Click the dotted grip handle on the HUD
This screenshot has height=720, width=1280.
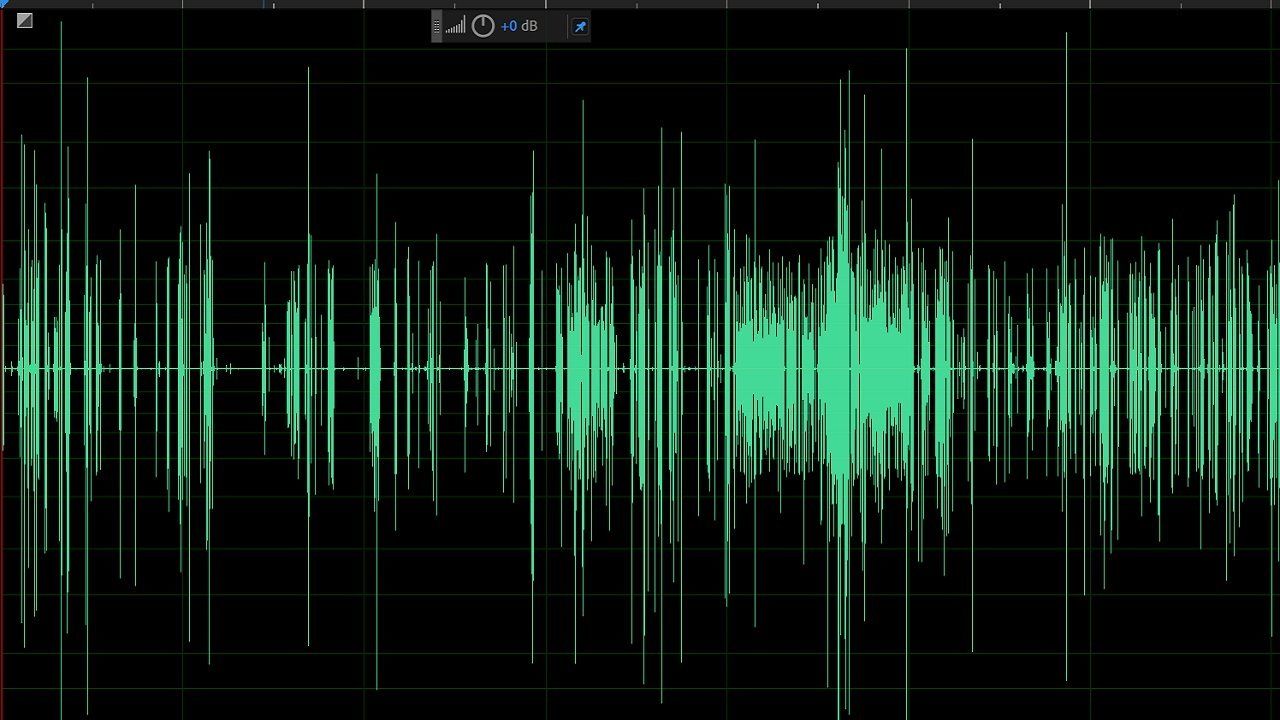coord(437,26)
